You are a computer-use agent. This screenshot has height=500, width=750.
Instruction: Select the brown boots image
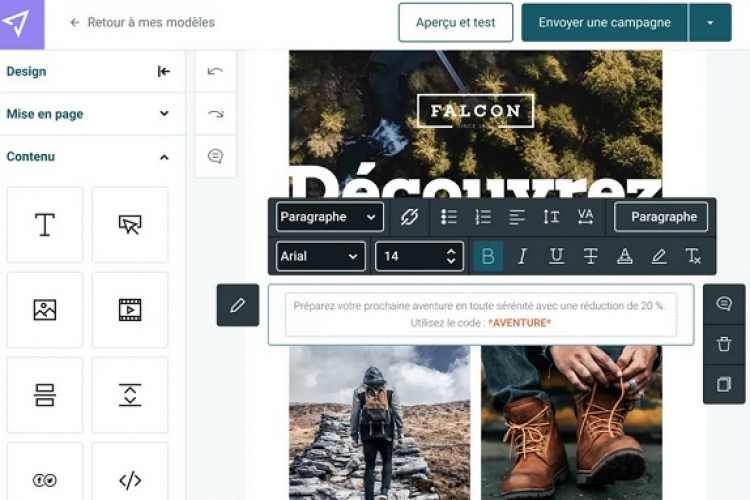tap(572, 423)
